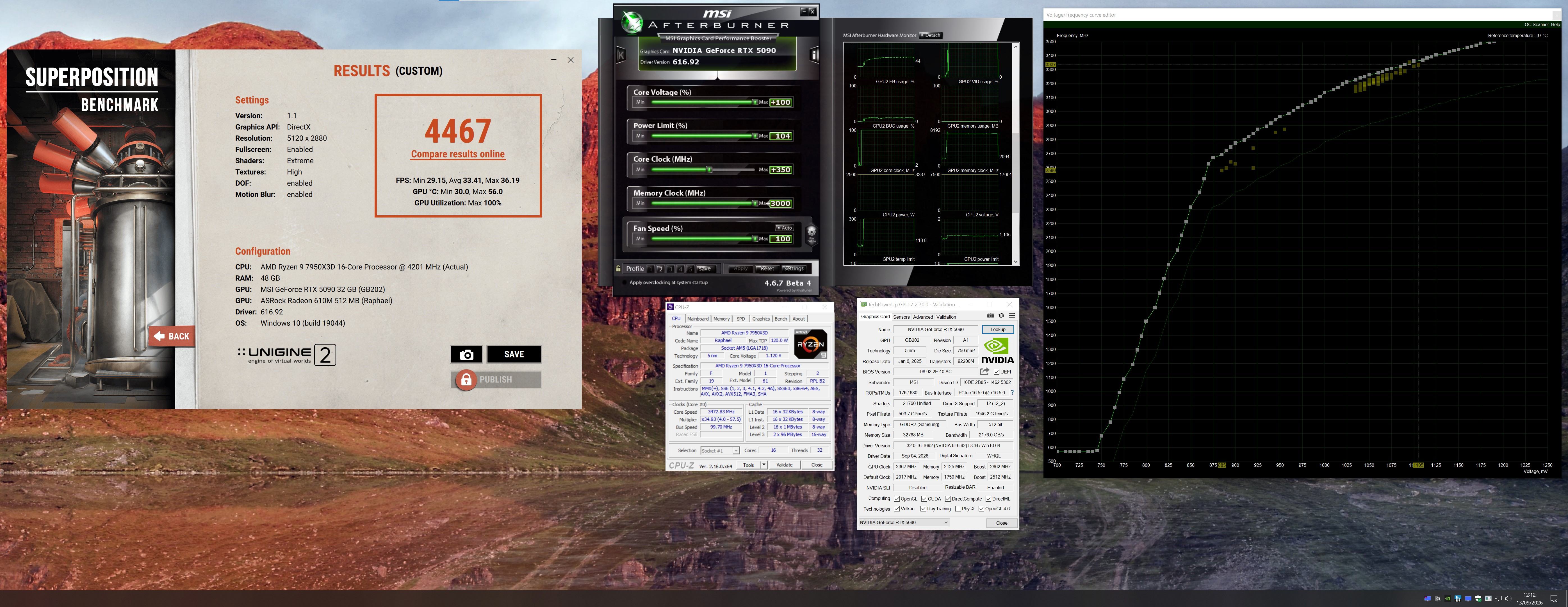
Task: Click the Ryzen 9 logo in CPU-Z
Action: click(x=811, y=344)
